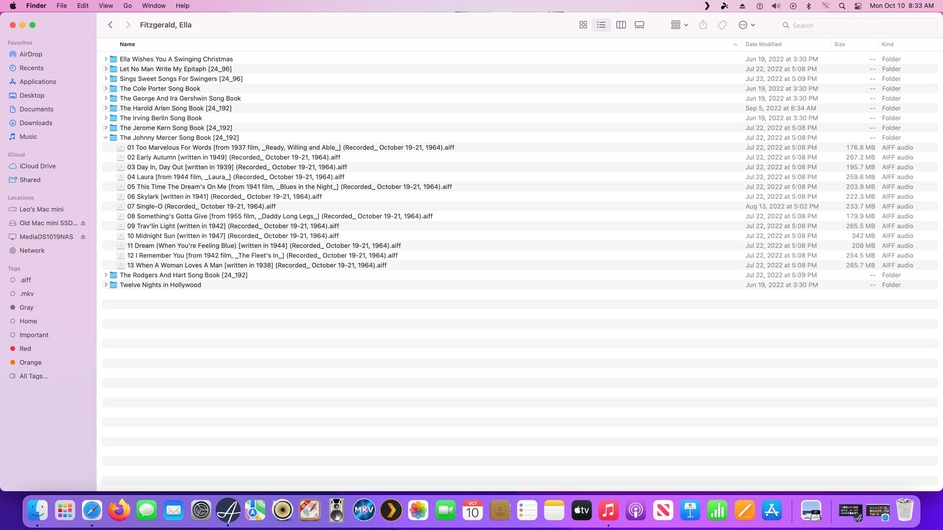943x530 pixels.
Task: Click the Edit Tags icon in toolbar
Action: pos(722,25)
